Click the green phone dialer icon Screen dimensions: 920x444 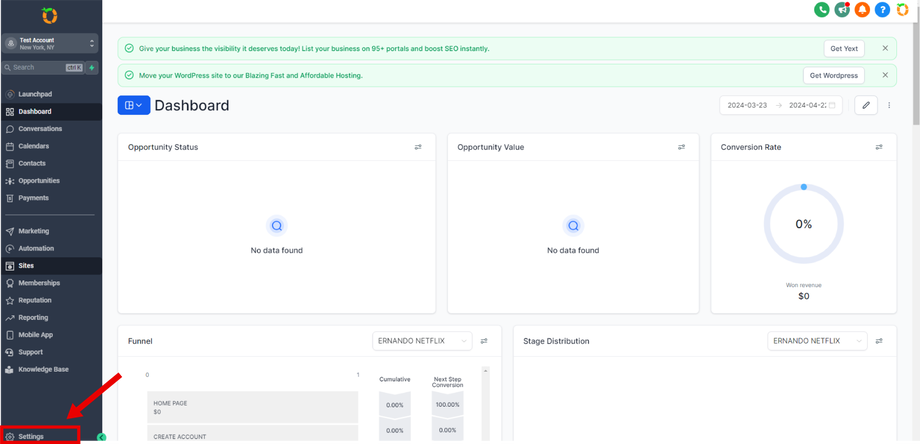(822, 10)
